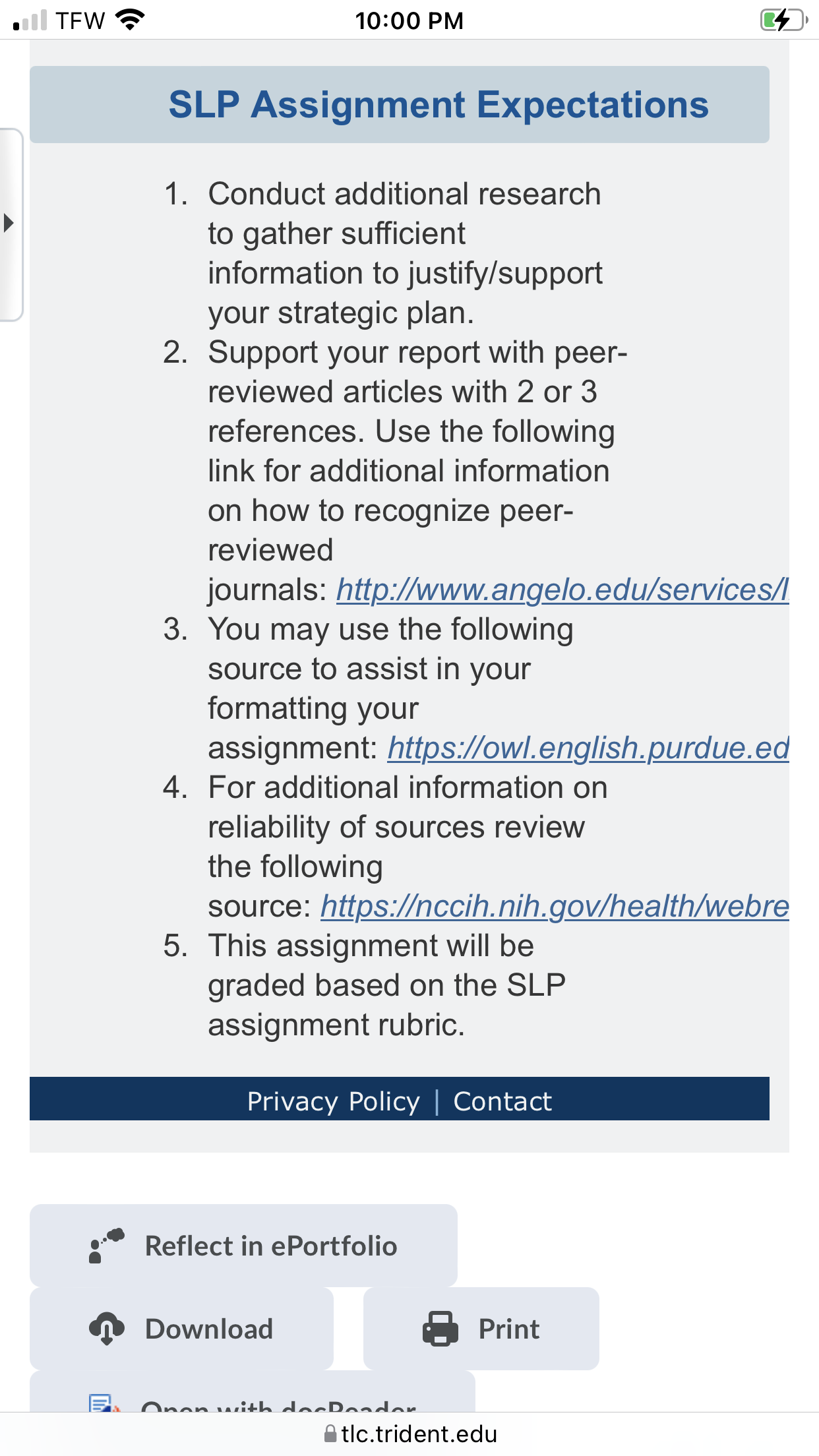Tap the lock icon beside the URL
The image size is (819, 1456).
[330, 1434]
